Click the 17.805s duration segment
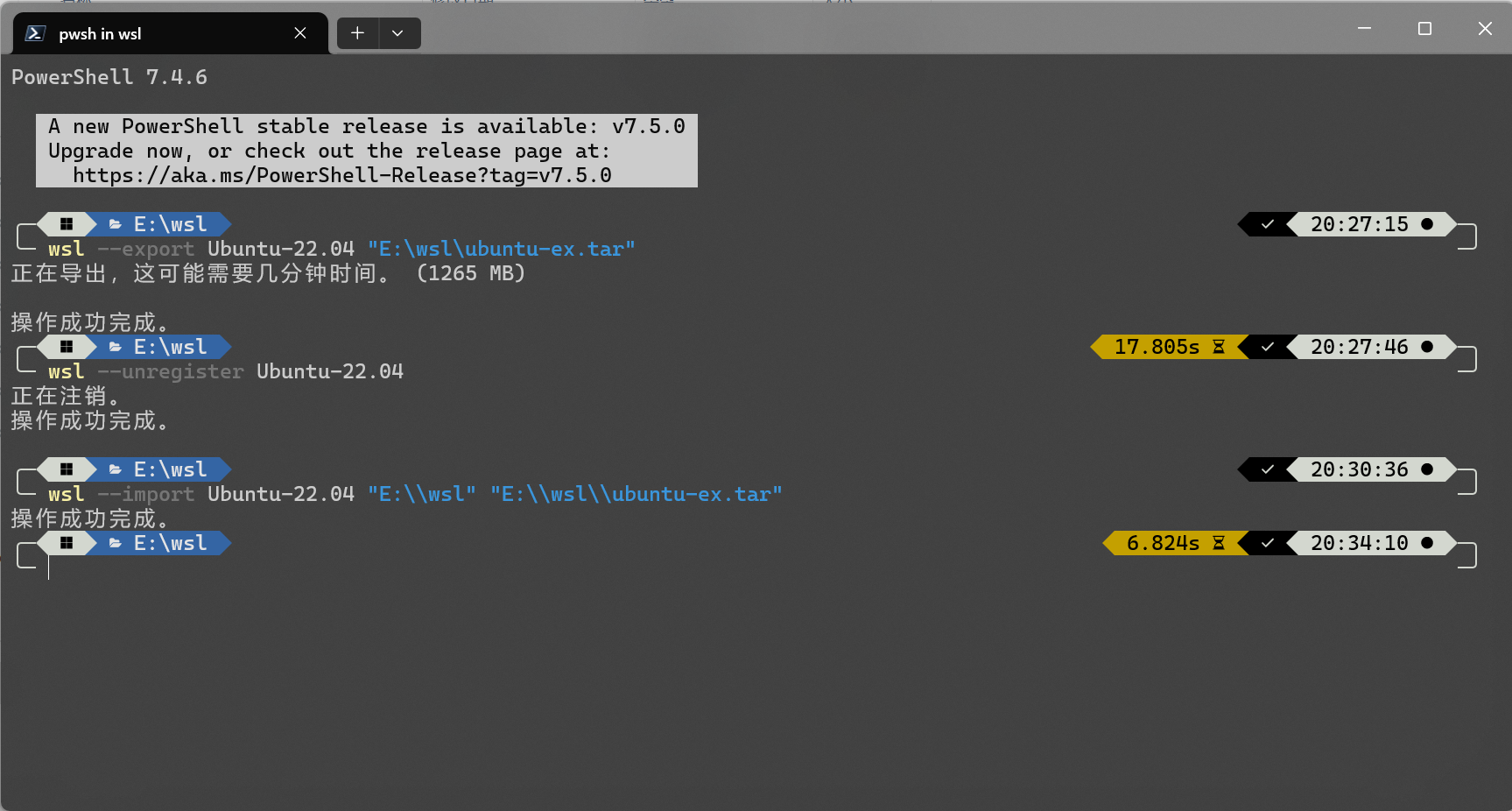The image size is (1512, 811). 1157,347
